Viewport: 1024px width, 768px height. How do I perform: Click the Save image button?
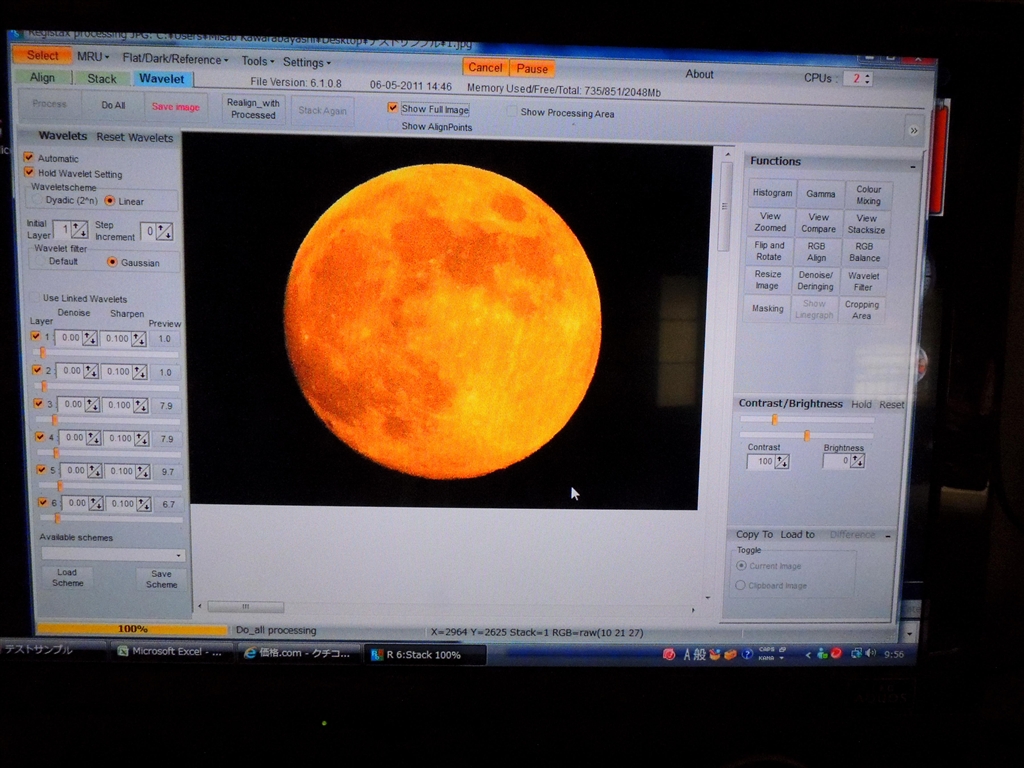[175, 107]
